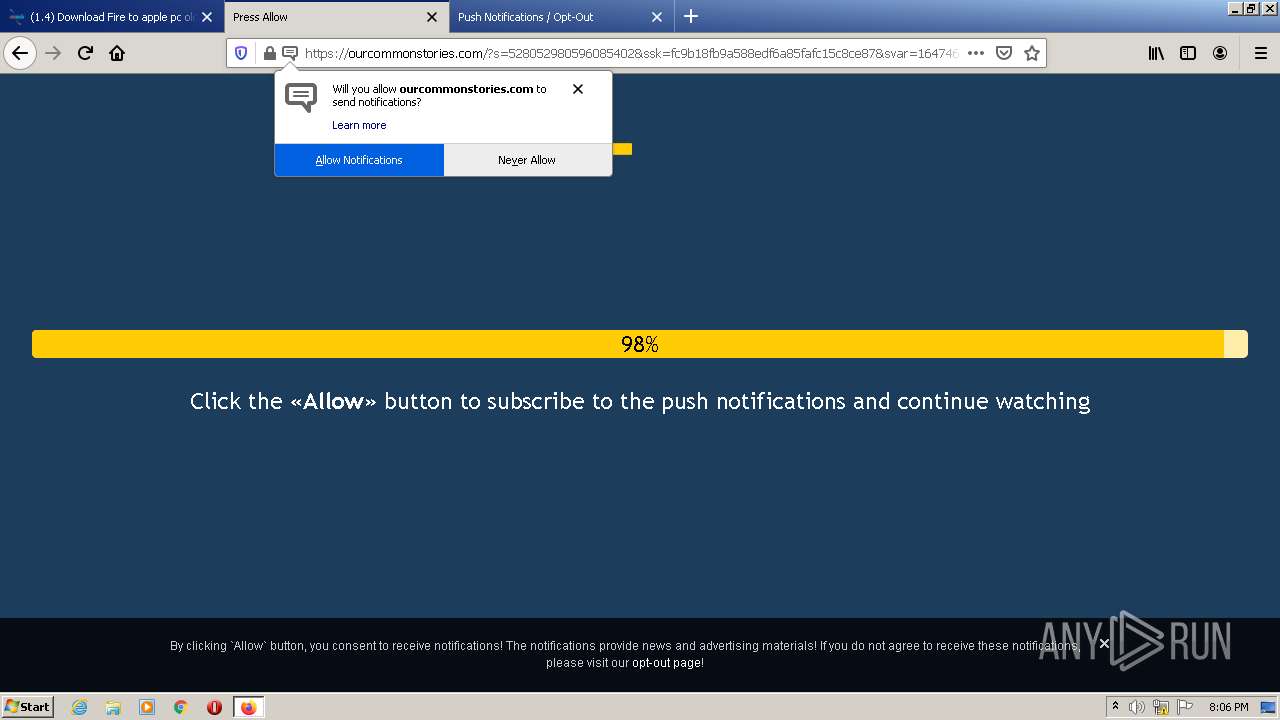The image size is (1280, 720).
Task: Open the Firefox hamburger menu
Action: 1260,53
